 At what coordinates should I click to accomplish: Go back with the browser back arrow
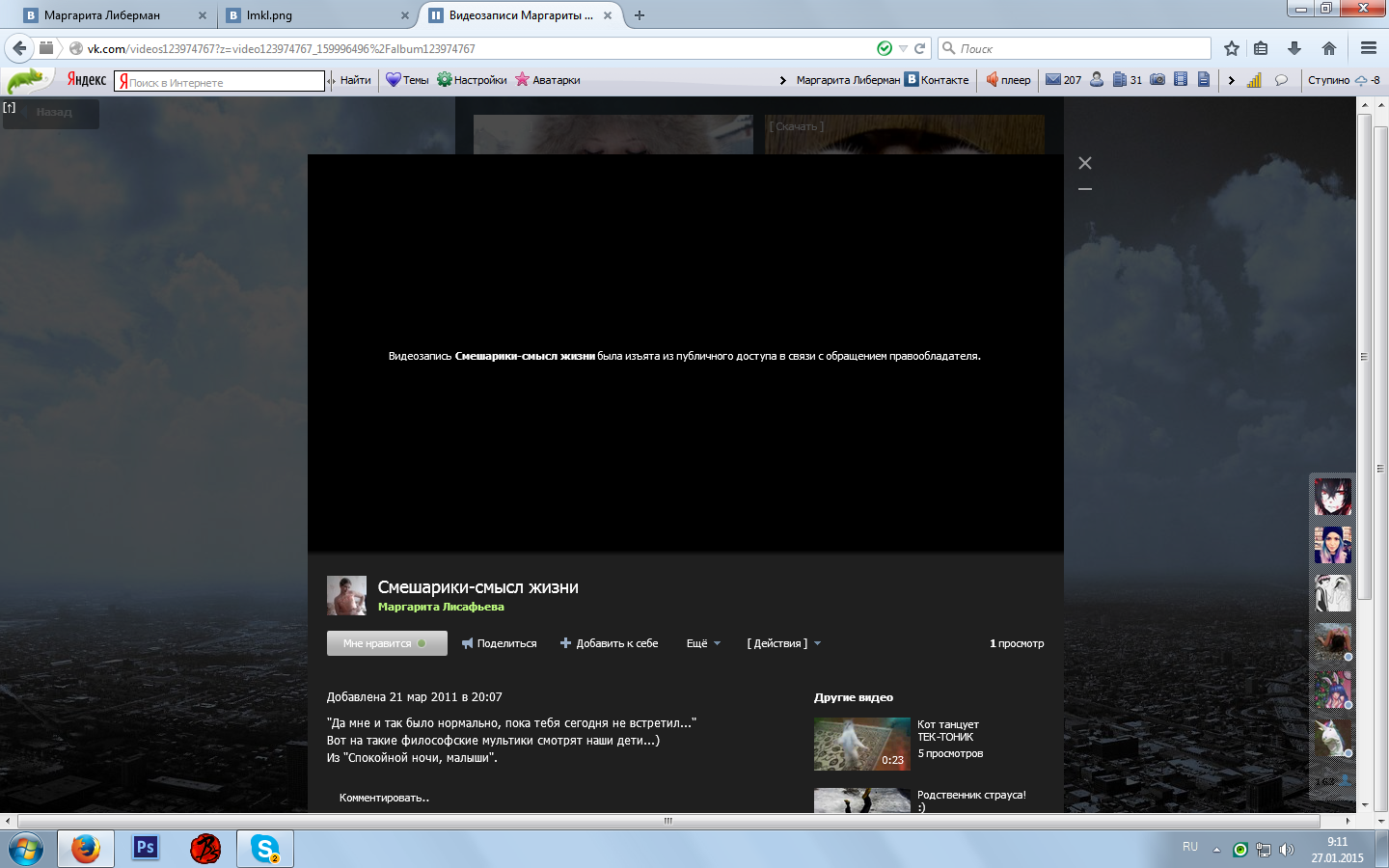tap(19, 48)
